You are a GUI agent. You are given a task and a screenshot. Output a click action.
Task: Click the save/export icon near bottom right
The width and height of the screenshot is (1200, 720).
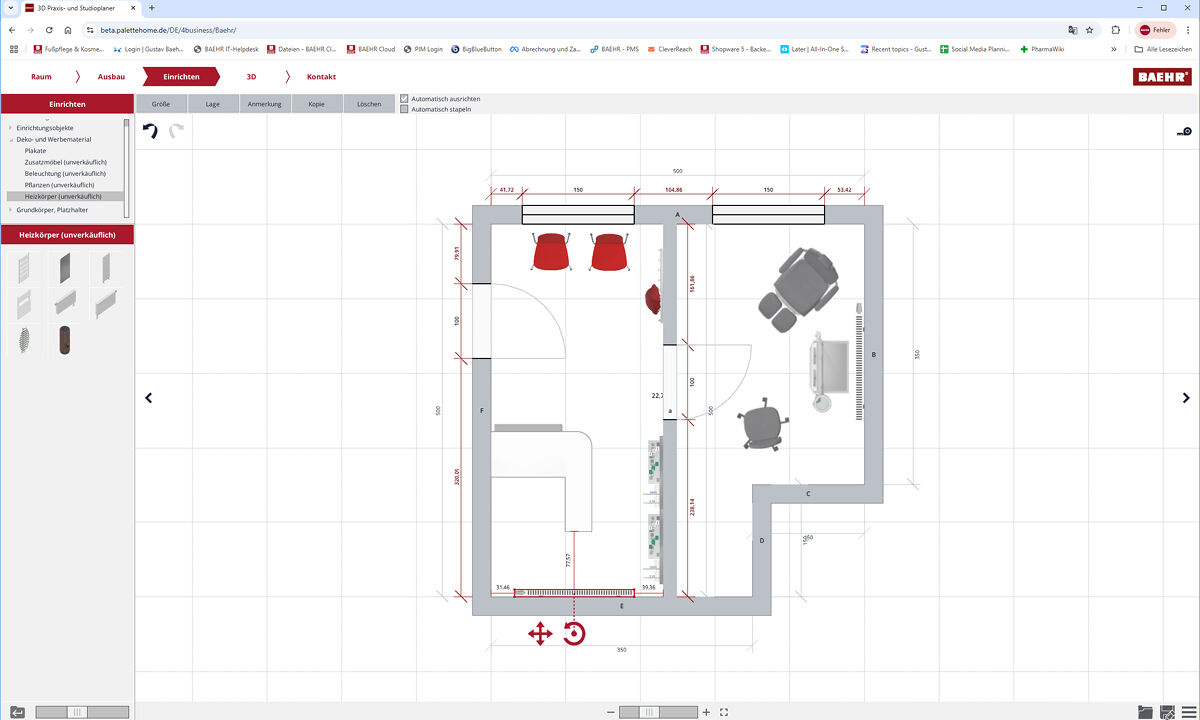(x=1167, y=712)
